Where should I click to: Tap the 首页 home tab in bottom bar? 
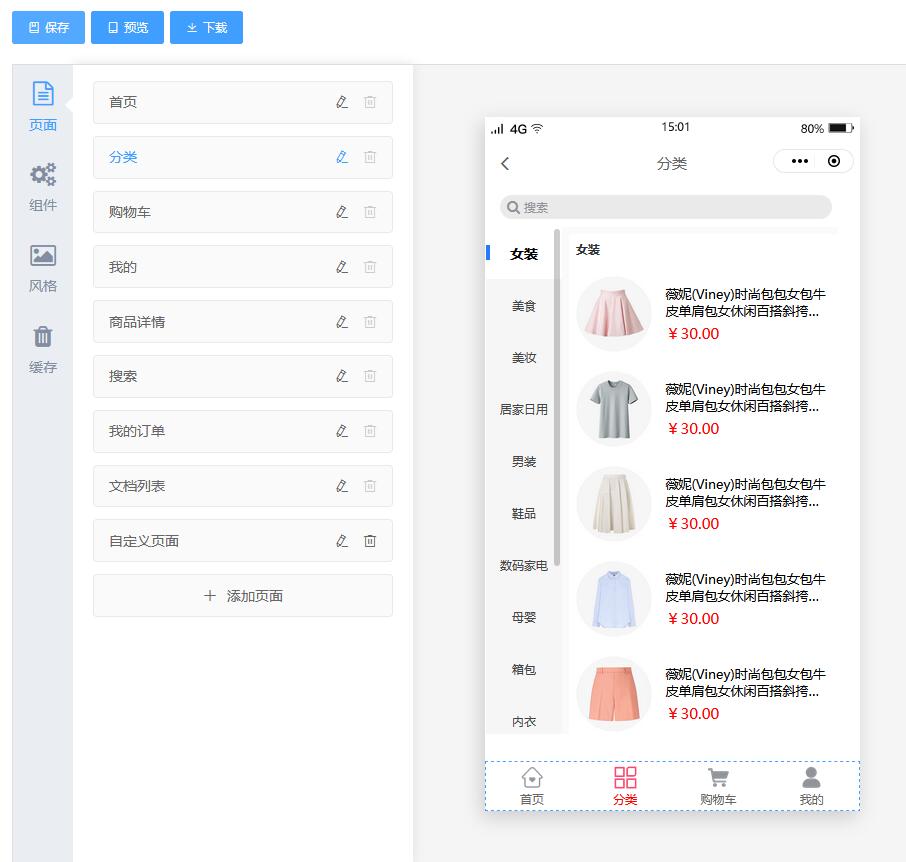click(532, 786)
